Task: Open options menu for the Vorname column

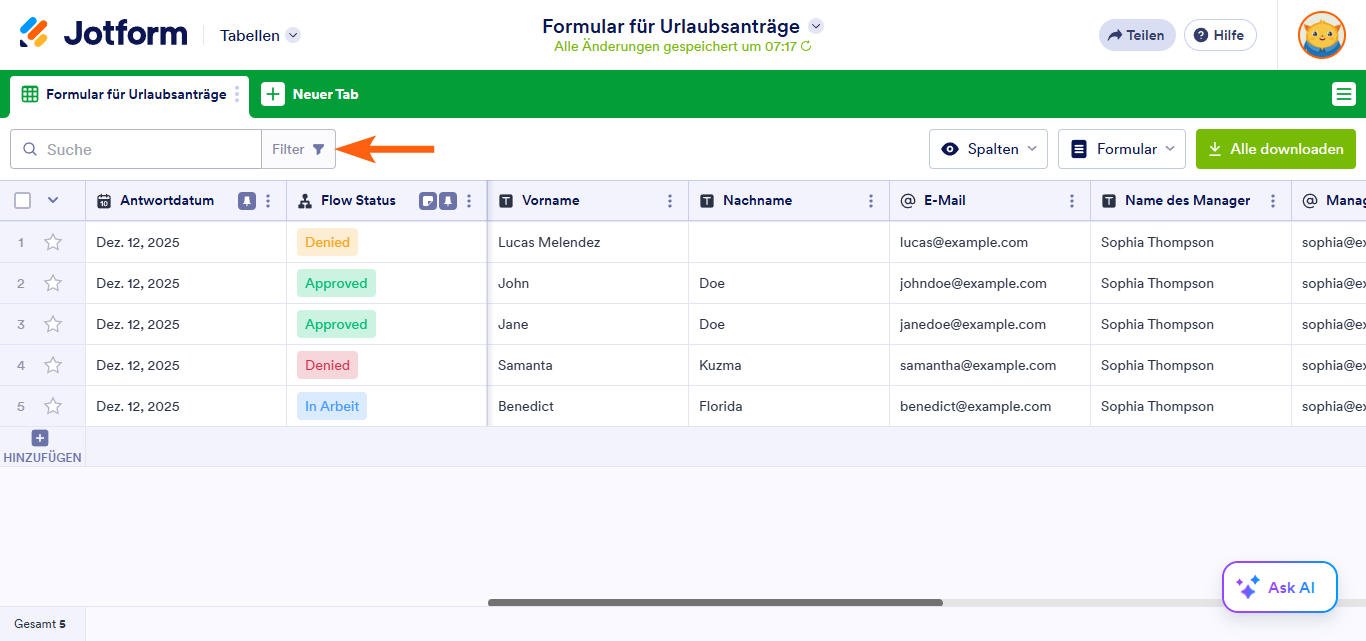Action: [670, 200]
